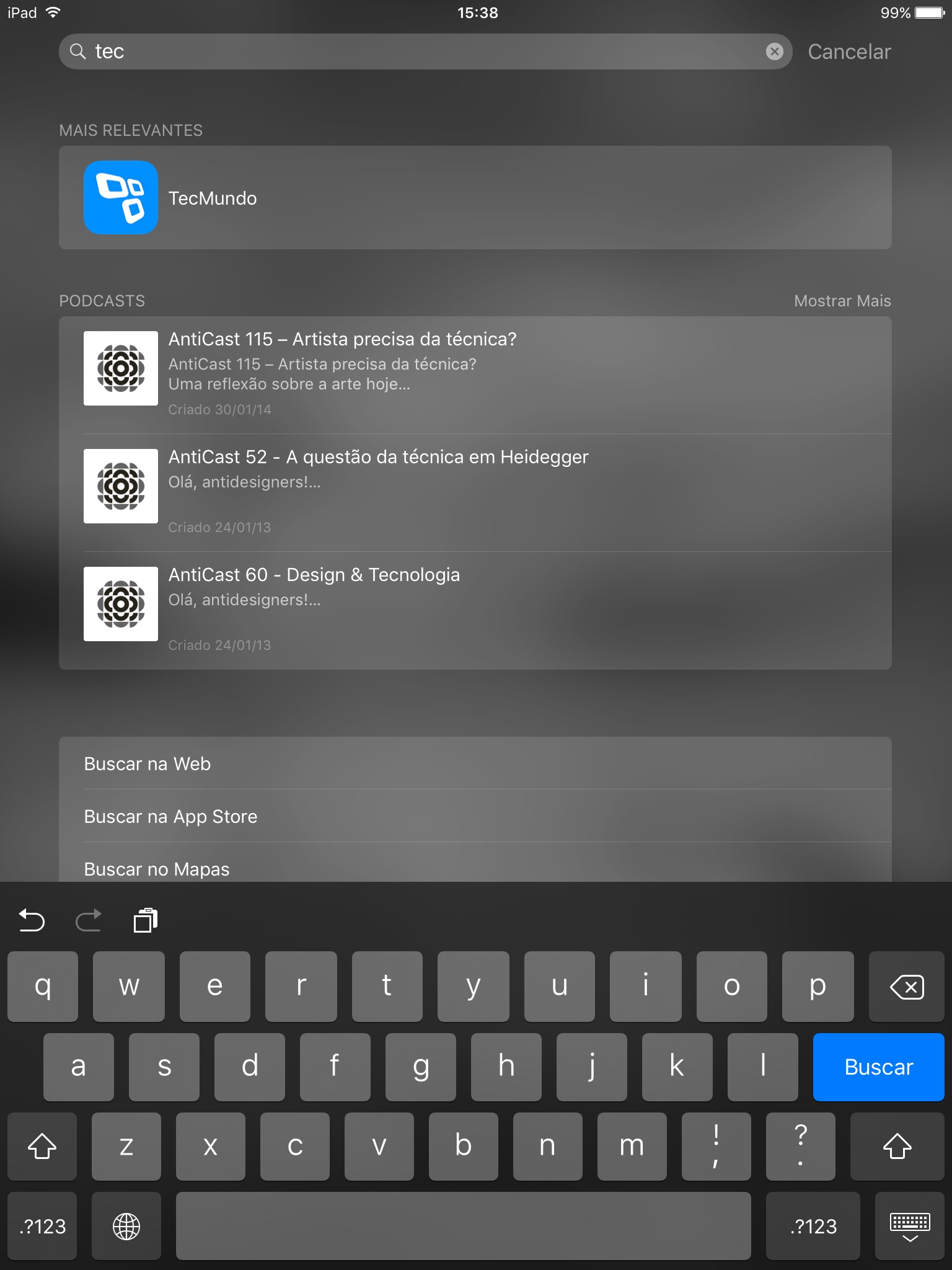Show more podcasts with Mostrar Mais

(x=842, y=301)
